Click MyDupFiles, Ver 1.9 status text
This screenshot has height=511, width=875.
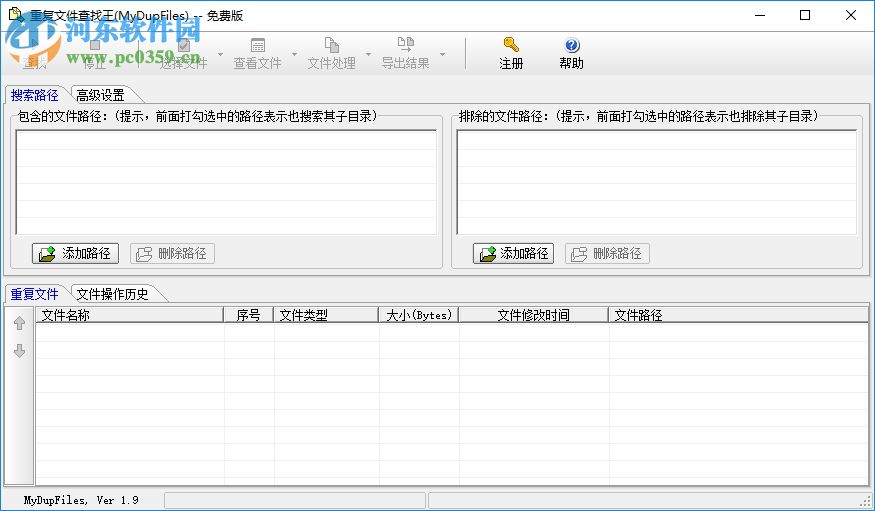coord(81,500)
